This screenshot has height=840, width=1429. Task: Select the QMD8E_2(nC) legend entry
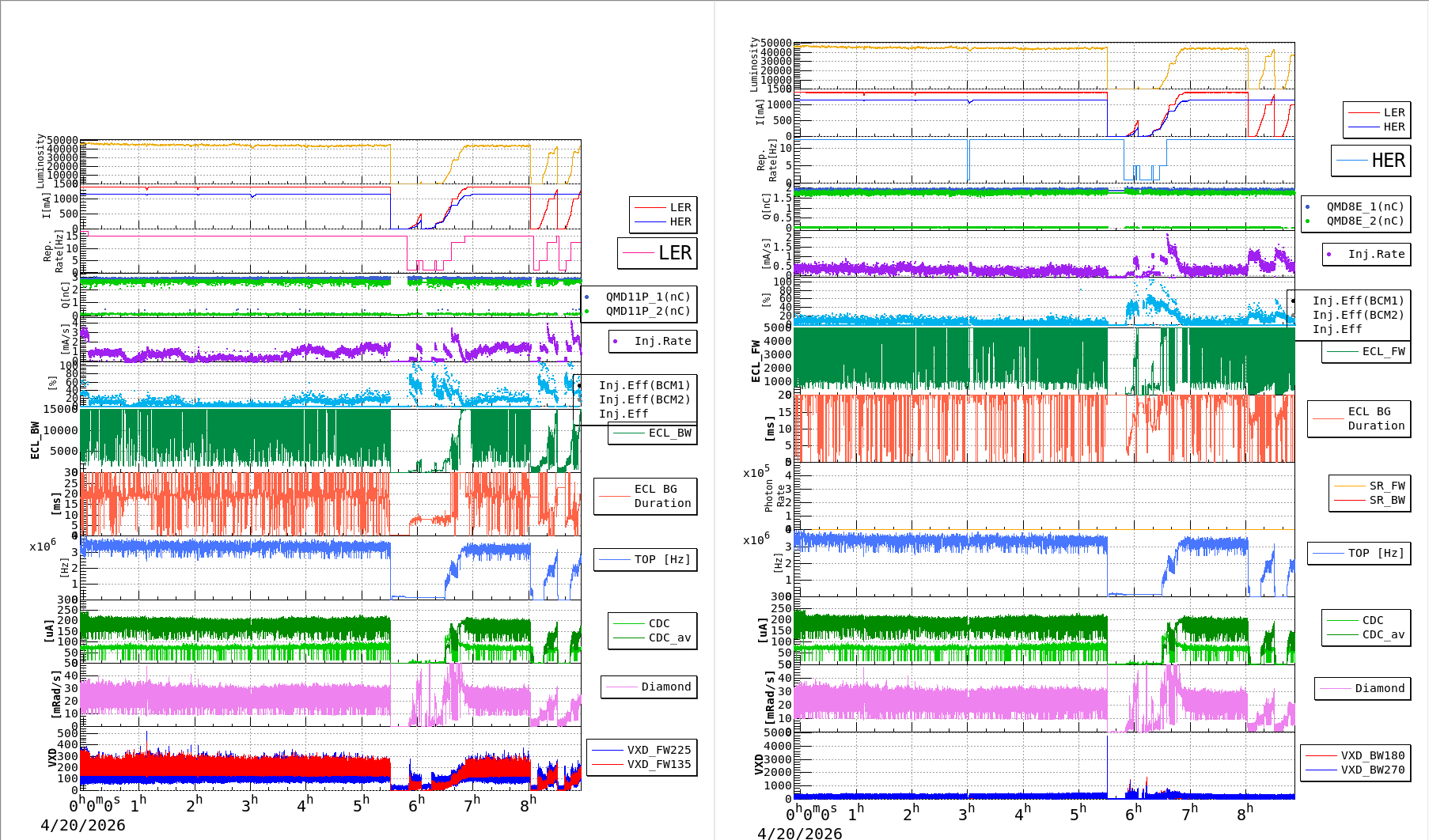pos(1364,221)
